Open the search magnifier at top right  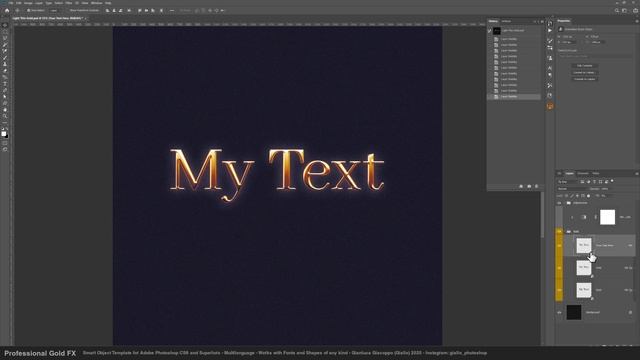pos(617,11)
